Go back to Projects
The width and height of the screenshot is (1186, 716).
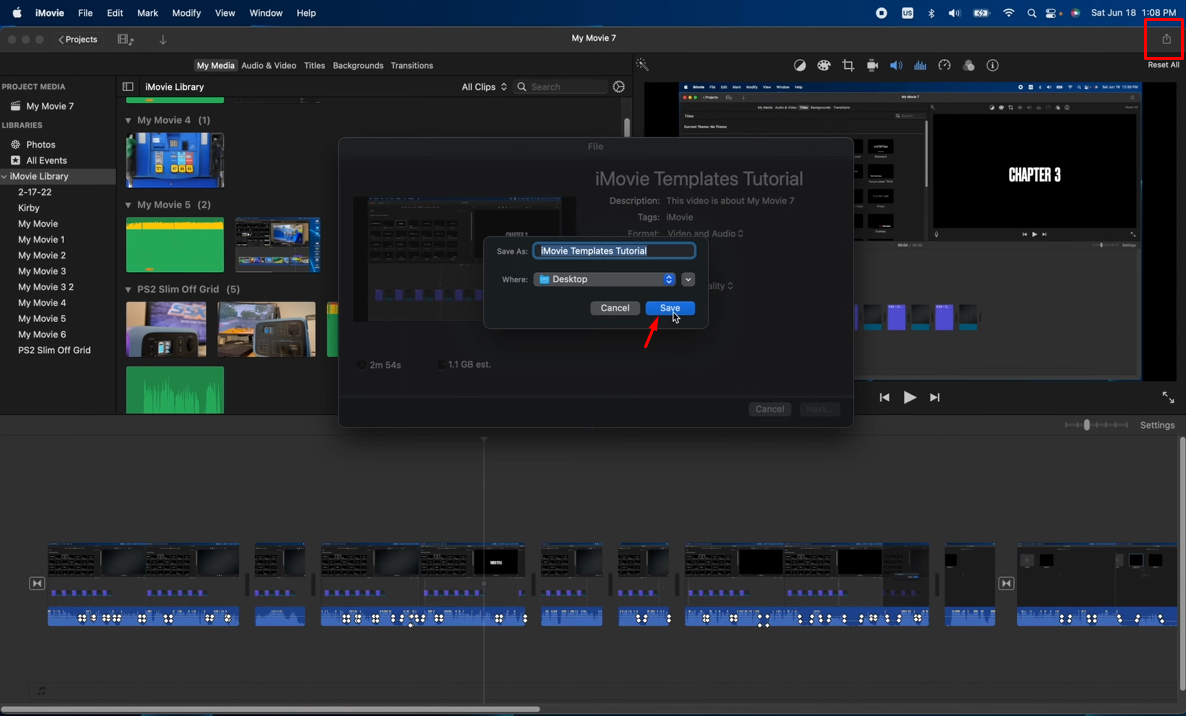click(x=78, y=39)
